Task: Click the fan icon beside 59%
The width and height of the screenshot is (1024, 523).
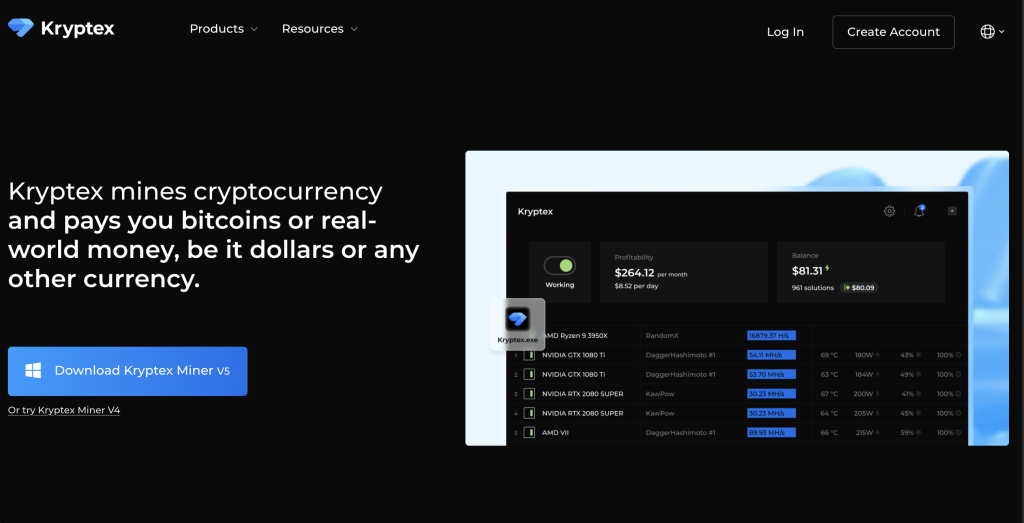Action: tap(919, 433)
